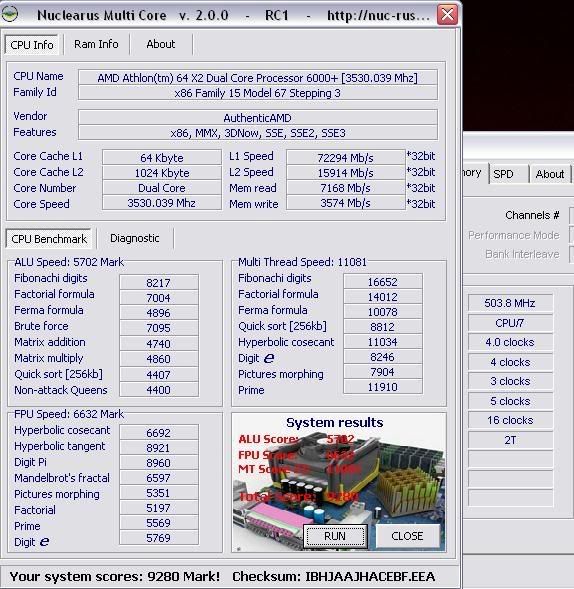
Task: Click the Multi Thread Hyperbolic cosecant score 11034
Action: tap(383, 341)
